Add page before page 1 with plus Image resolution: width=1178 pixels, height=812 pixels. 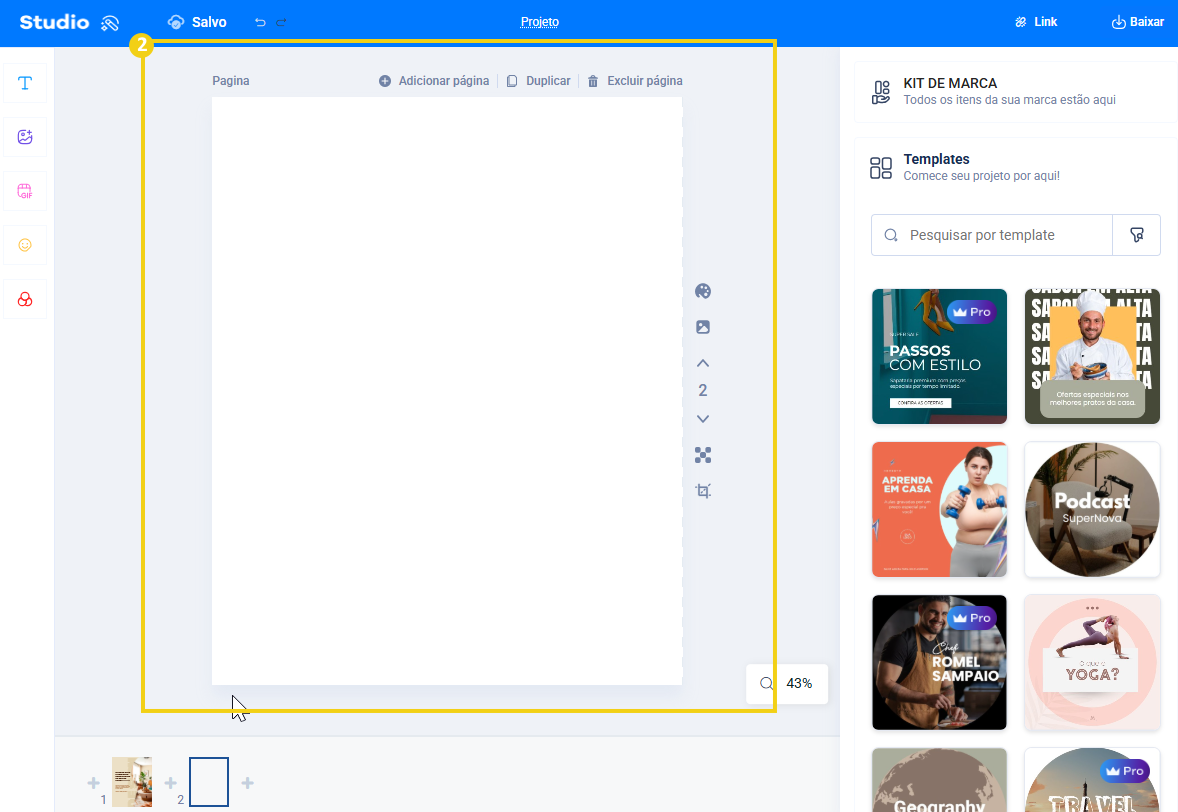pos(93,783)
